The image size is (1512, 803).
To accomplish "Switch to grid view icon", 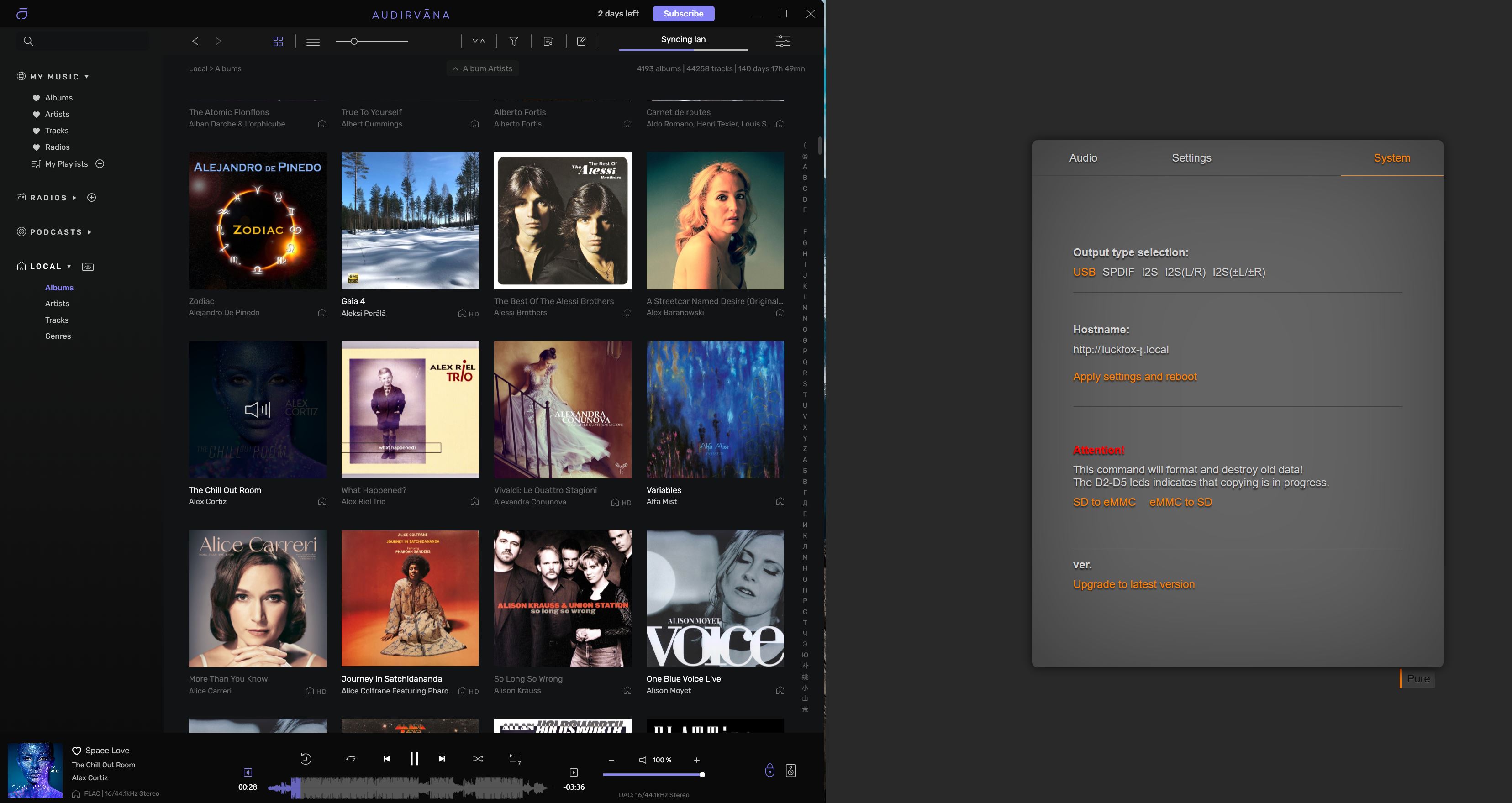I will [x=278, y=41].
